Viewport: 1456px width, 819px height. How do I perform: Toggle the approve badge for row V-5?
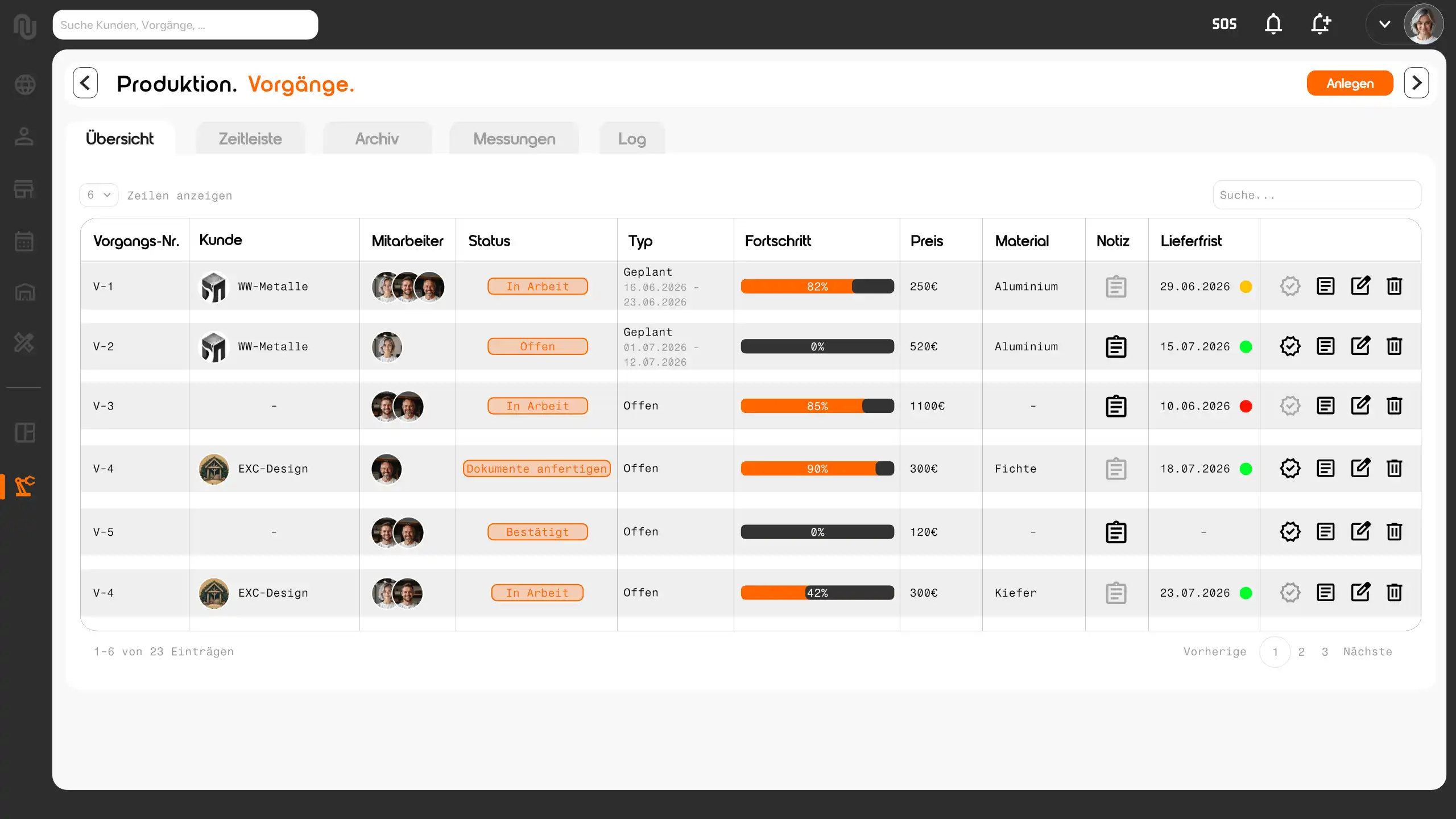[1290, 532]
